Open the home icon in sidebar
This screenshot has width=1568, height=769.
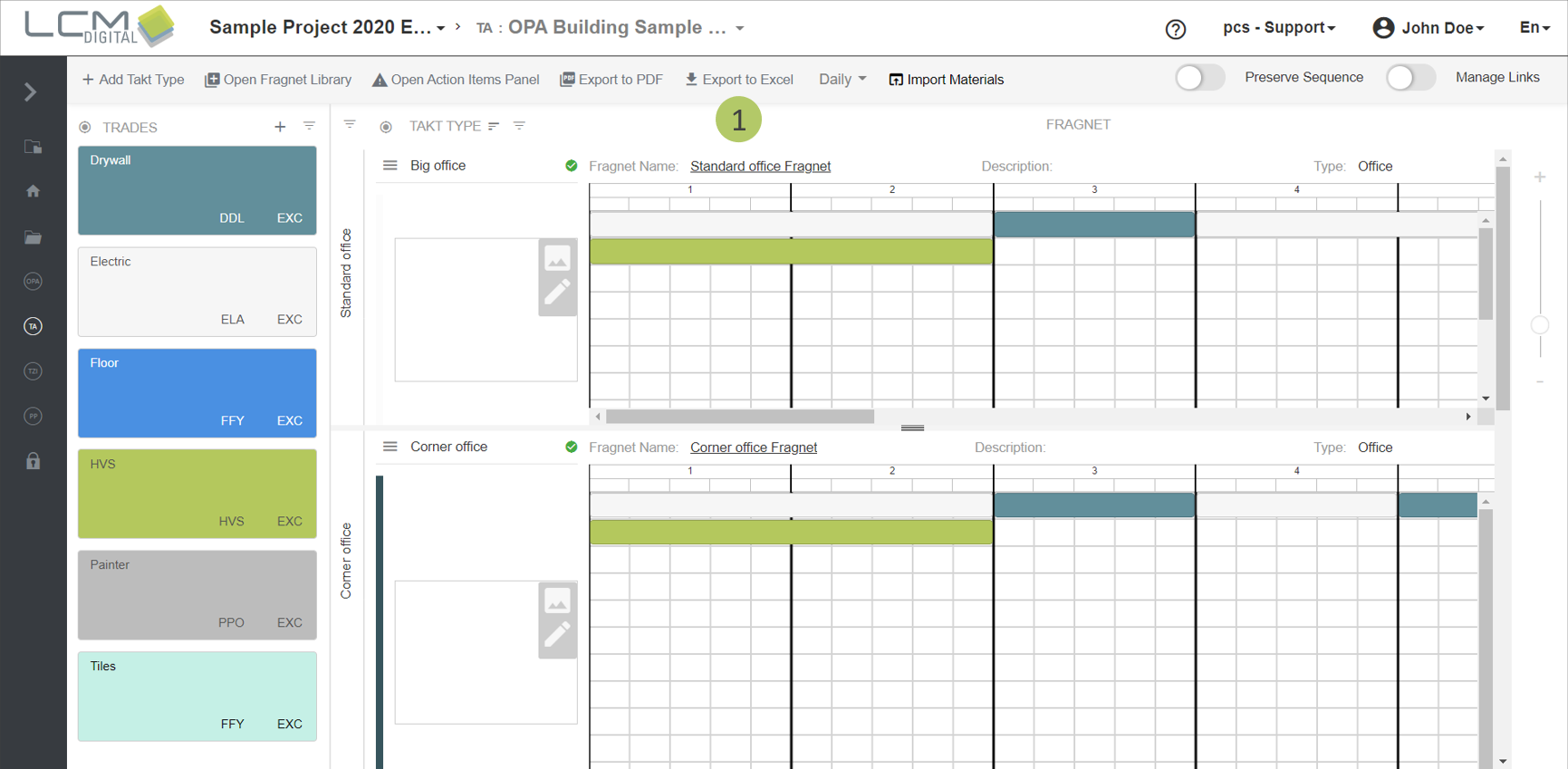(34, 191)
